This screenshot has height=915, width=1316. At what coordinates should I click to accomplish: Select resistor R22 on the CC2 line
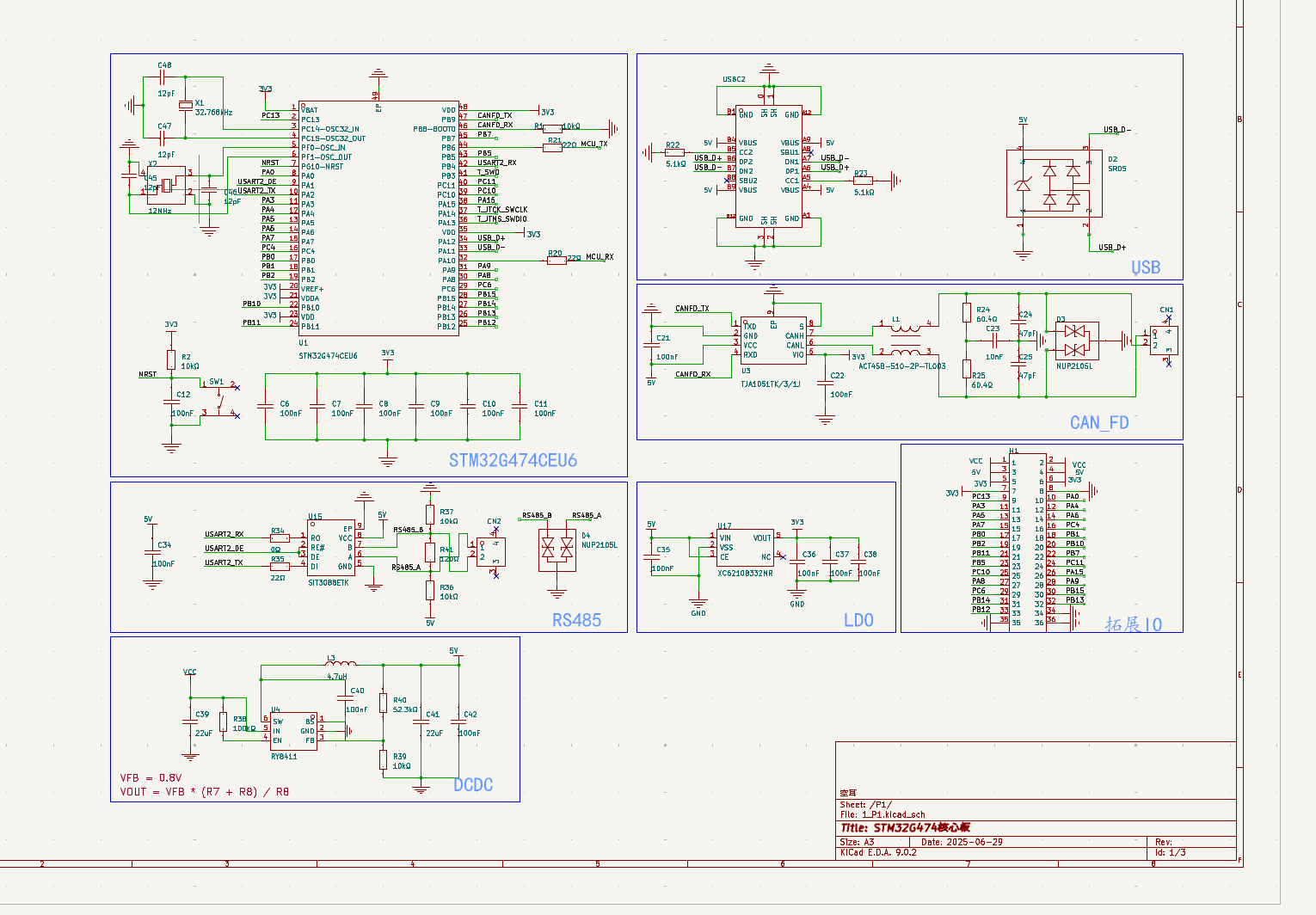(674, 153)
